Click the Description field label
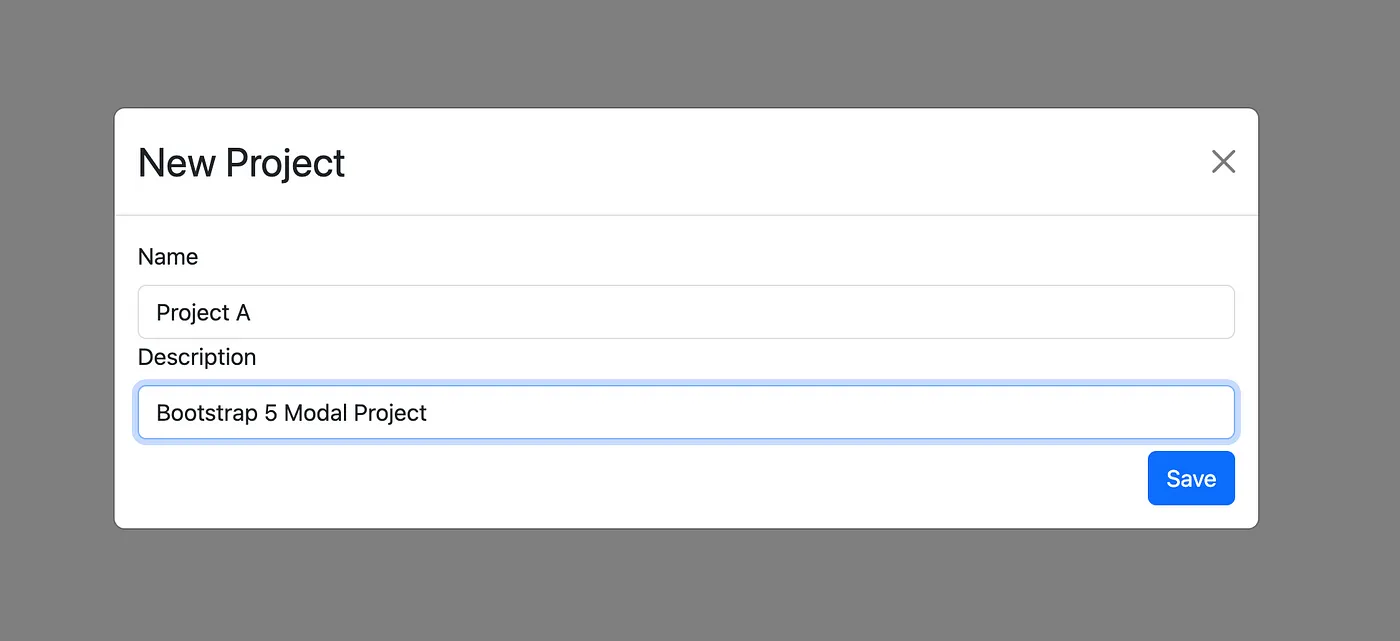This screenshot has height=641, width=1400. [197, 357]
